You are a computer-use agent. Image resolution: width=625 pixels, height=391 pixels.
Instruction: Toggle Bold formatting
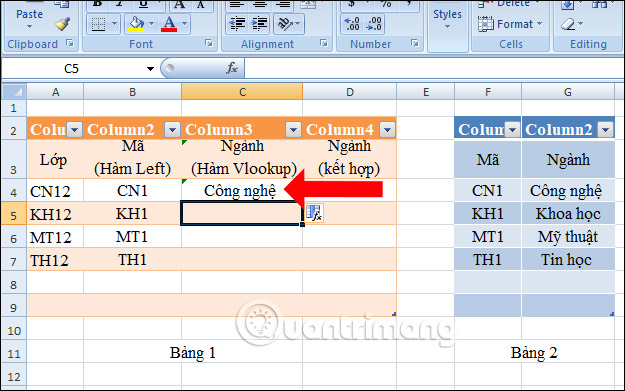98,4
